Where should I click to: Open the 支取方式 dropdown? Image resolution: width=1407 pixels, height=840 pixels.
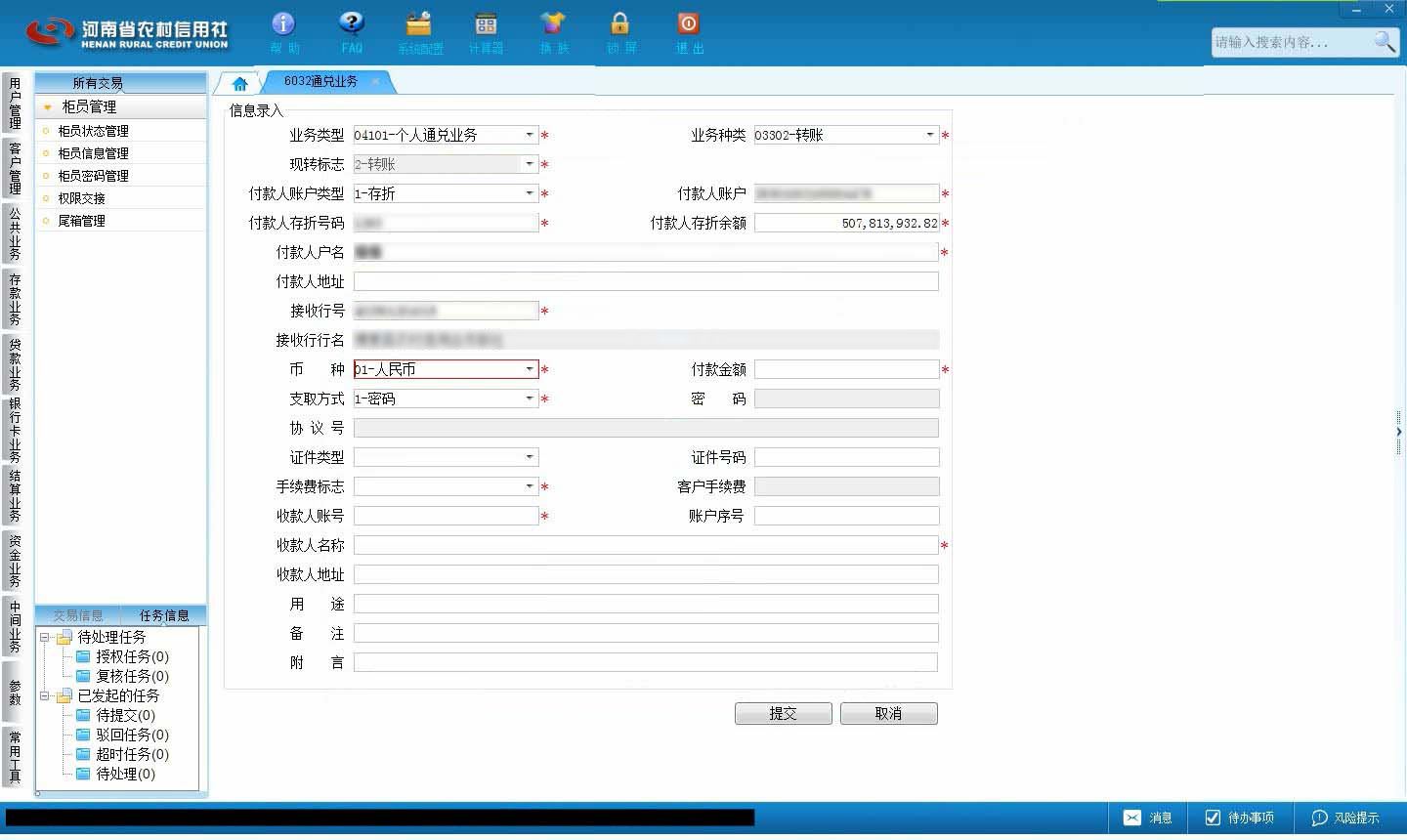(x=530, y=399)
